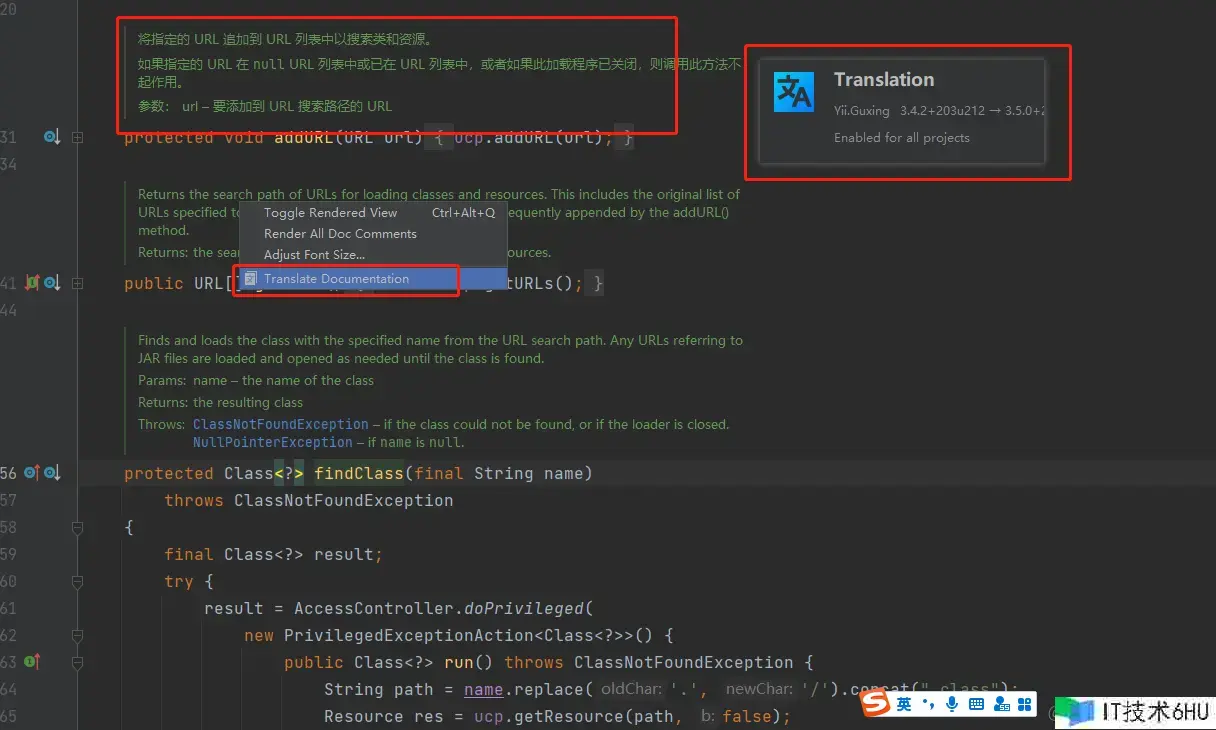
Task: Click the NullPointerException link in rendered doc
Action: (272, 442)
